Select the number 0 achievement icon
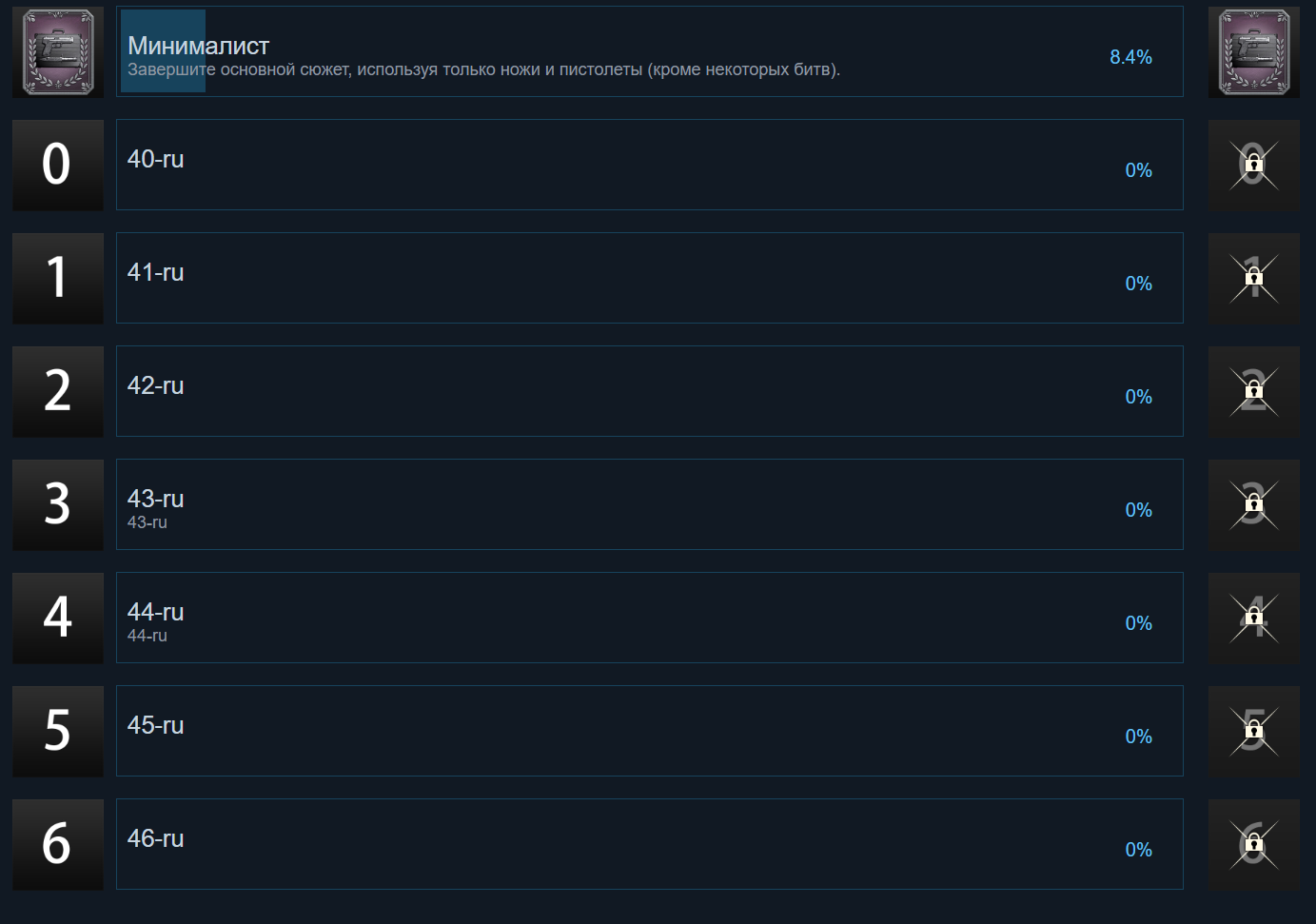The width and height of the screenshot is (1316, 924). (58, 165)
